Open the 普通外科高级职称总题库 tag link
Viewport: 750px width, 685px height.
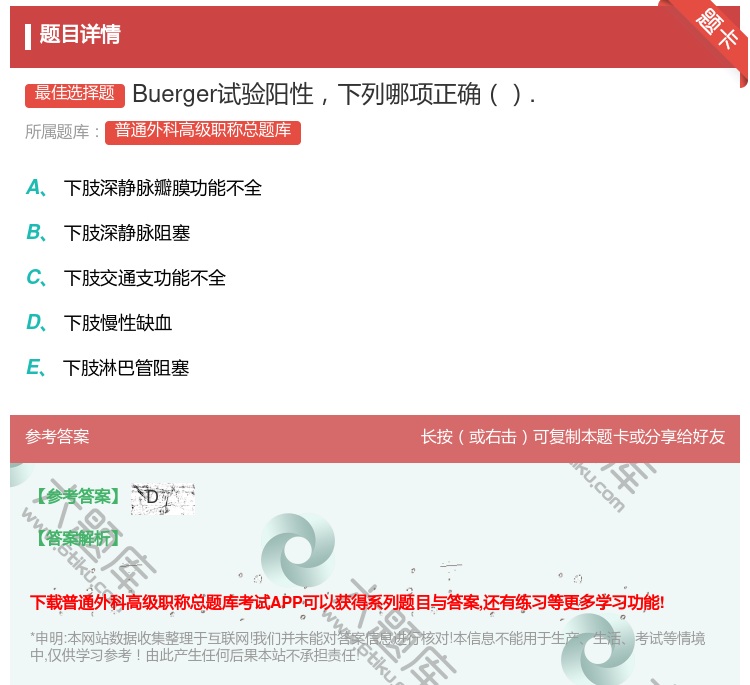[203, 132]
